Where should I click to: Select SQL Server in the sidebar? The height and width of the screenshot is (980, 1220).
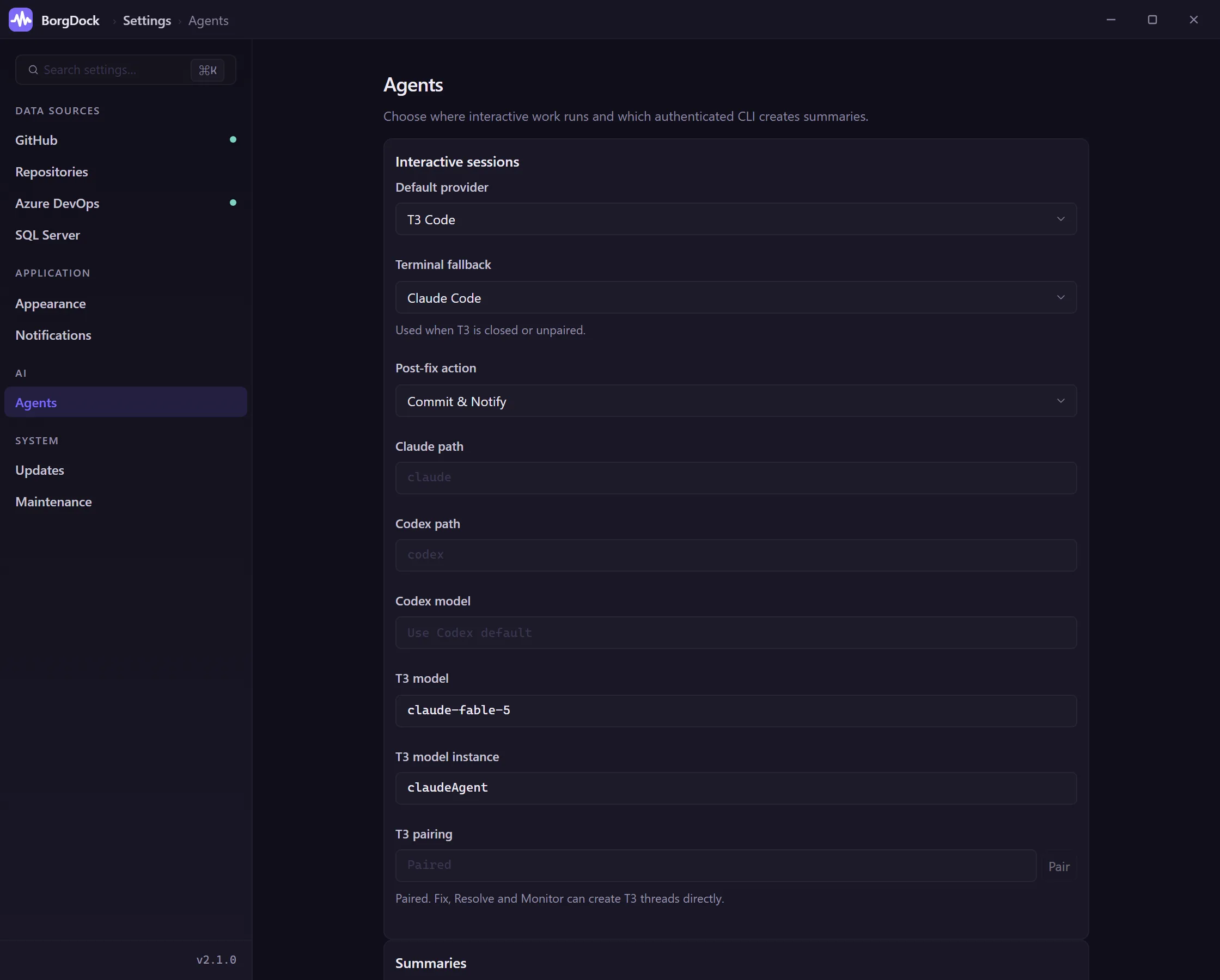coord(126,235)
